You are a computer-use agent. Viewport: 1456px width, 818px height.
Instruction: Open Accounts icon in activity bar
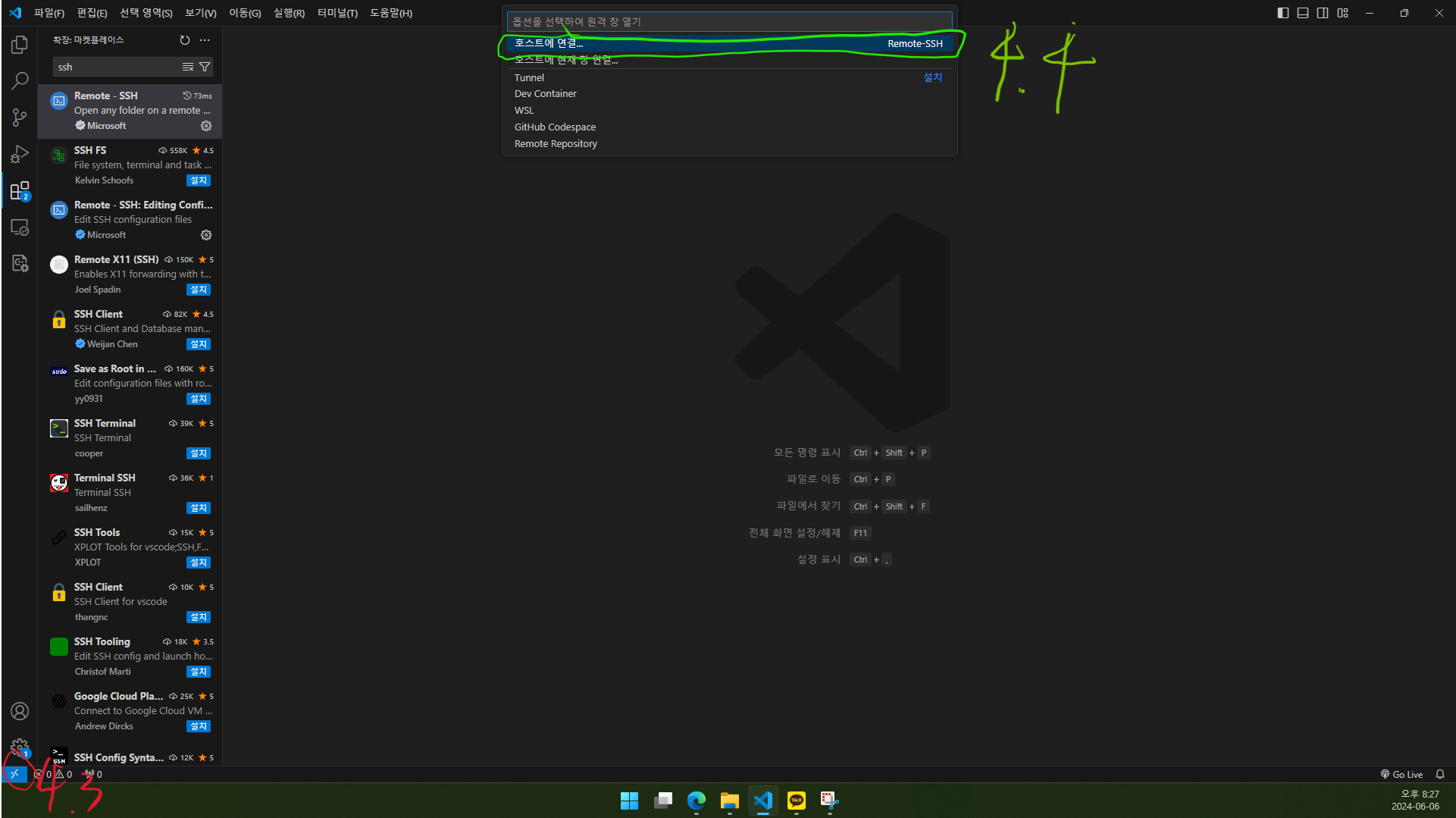20,711
